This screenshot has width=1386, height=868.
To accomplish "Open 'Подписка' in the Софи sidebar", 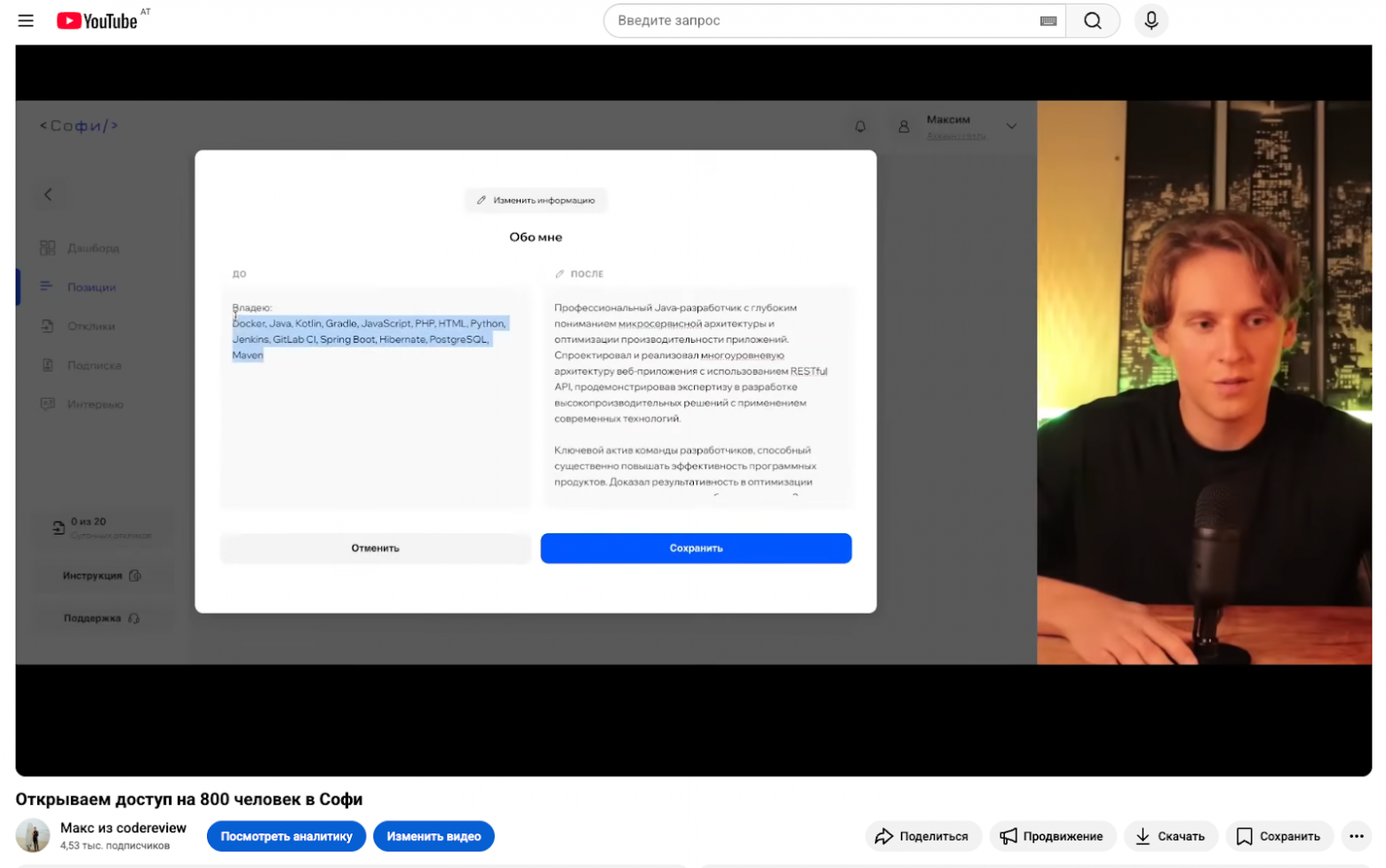I will point(81,365).
